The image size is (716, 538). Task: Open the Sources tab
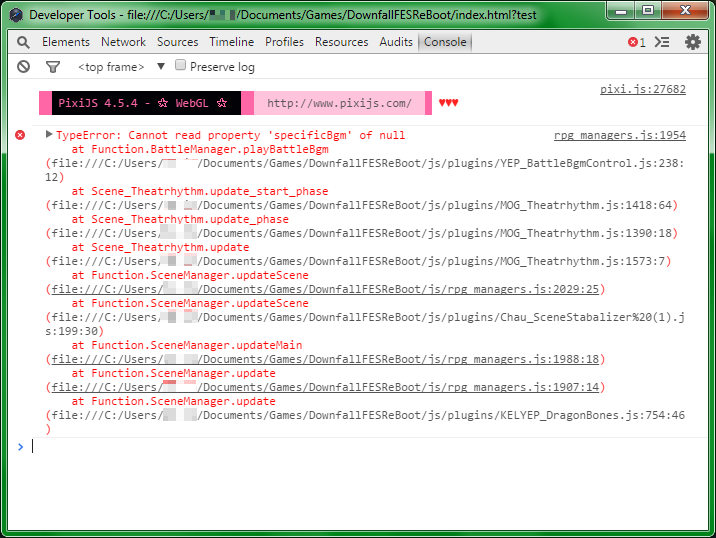click(178, 42)
